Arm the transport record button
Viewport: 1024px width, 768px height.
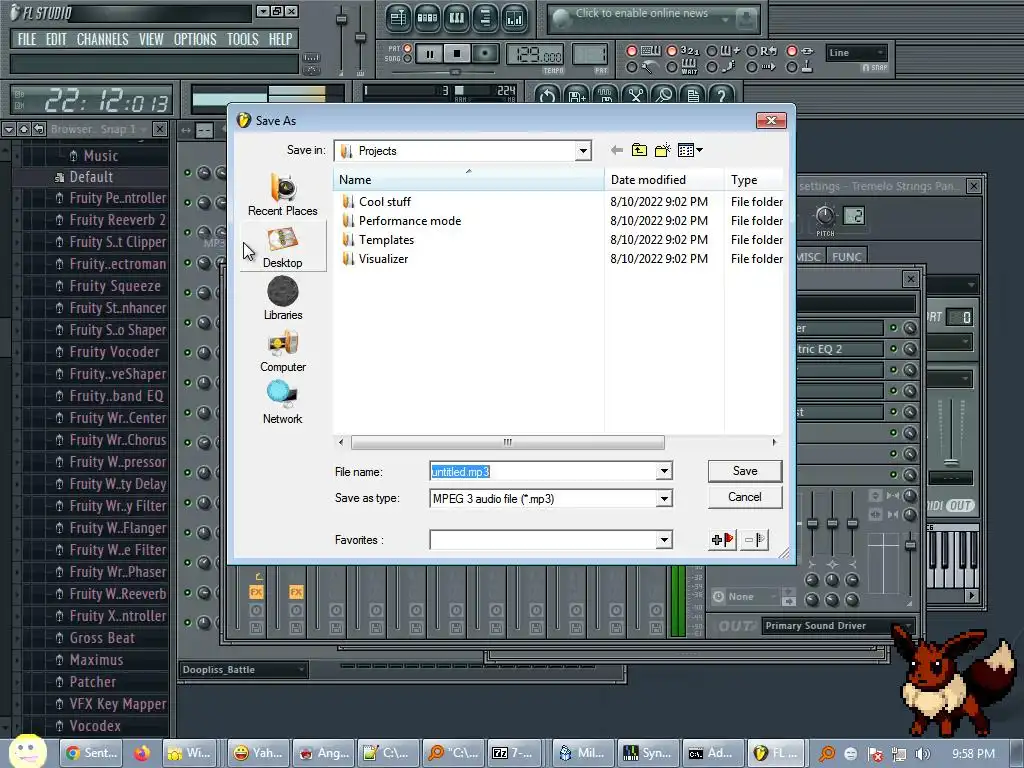pyautogui.click(x=485, y=54)
